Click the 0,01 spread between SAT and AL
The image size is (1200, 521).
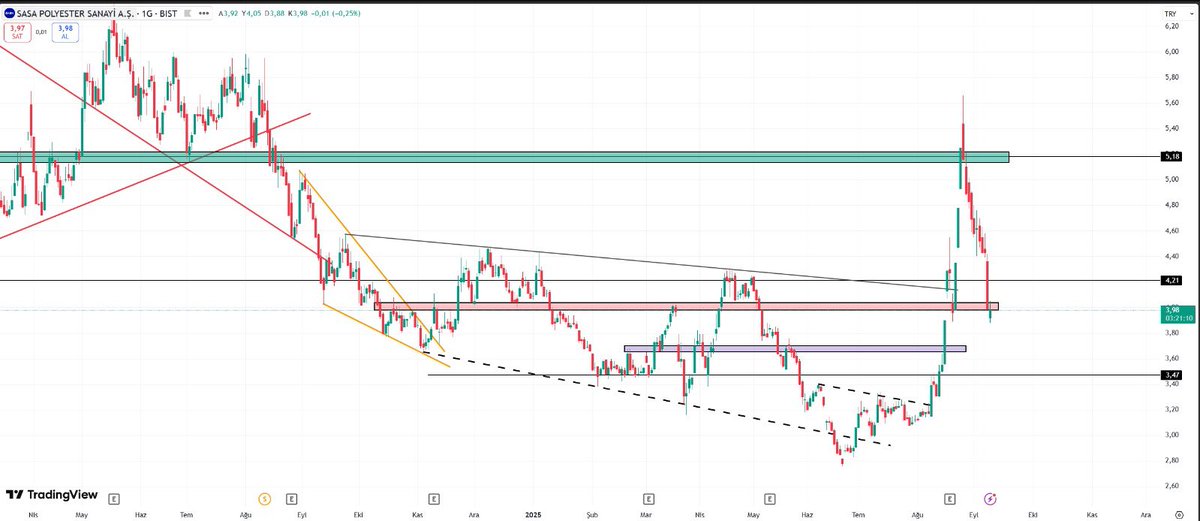(x=41, y=32)
